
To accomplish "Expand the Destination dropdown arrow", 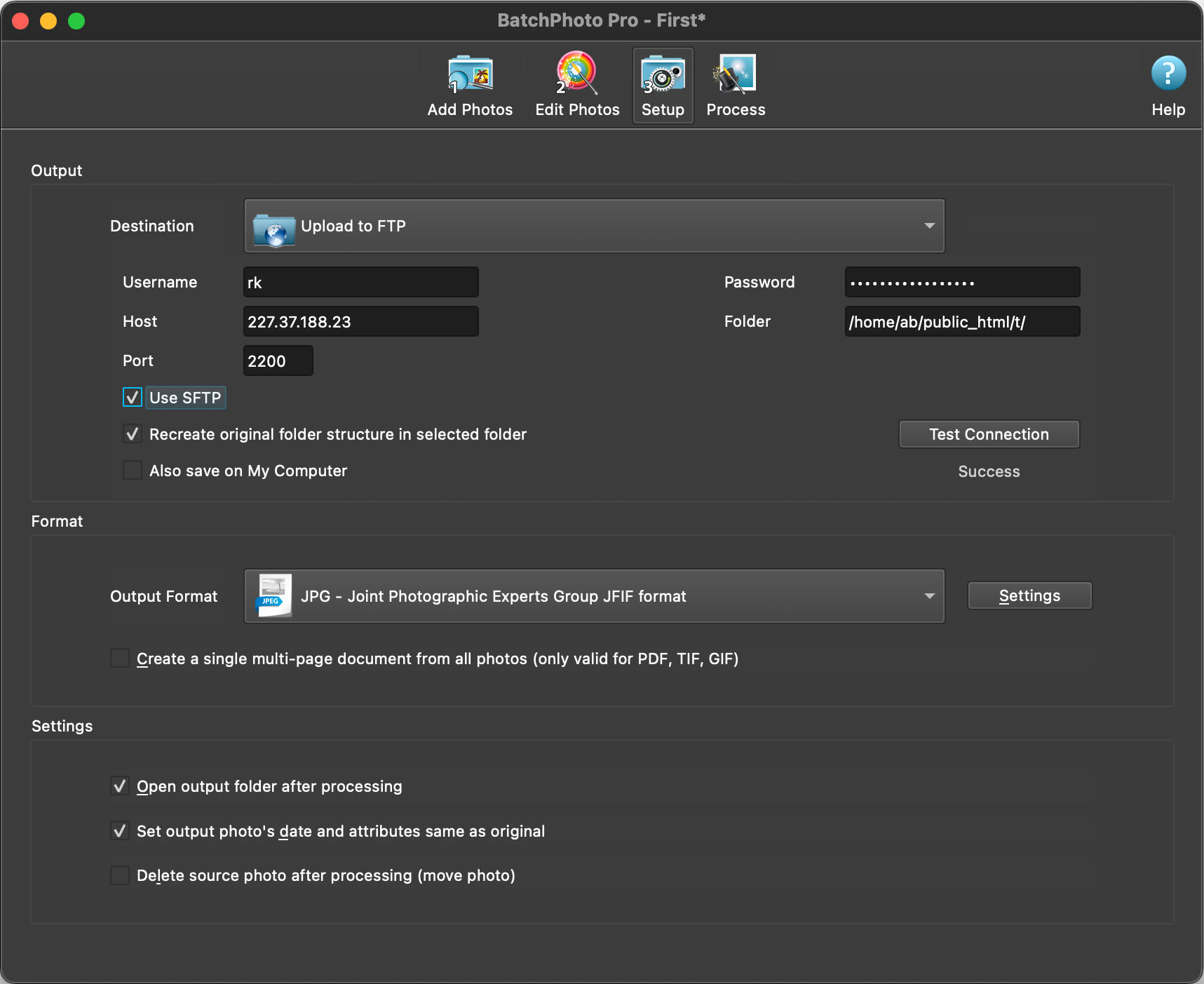I will tap(929, 226).
